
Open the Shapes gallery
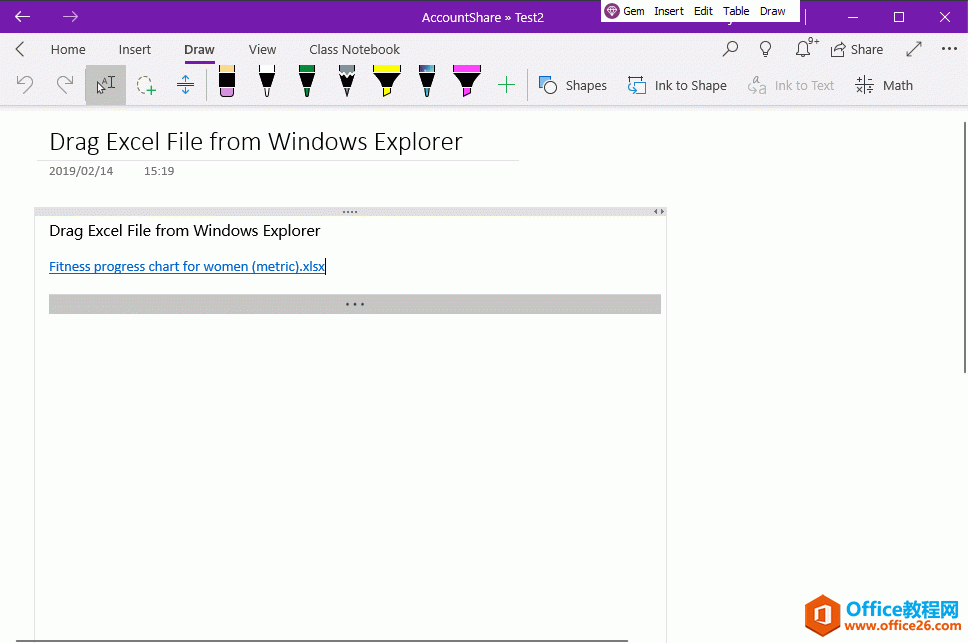572,85
